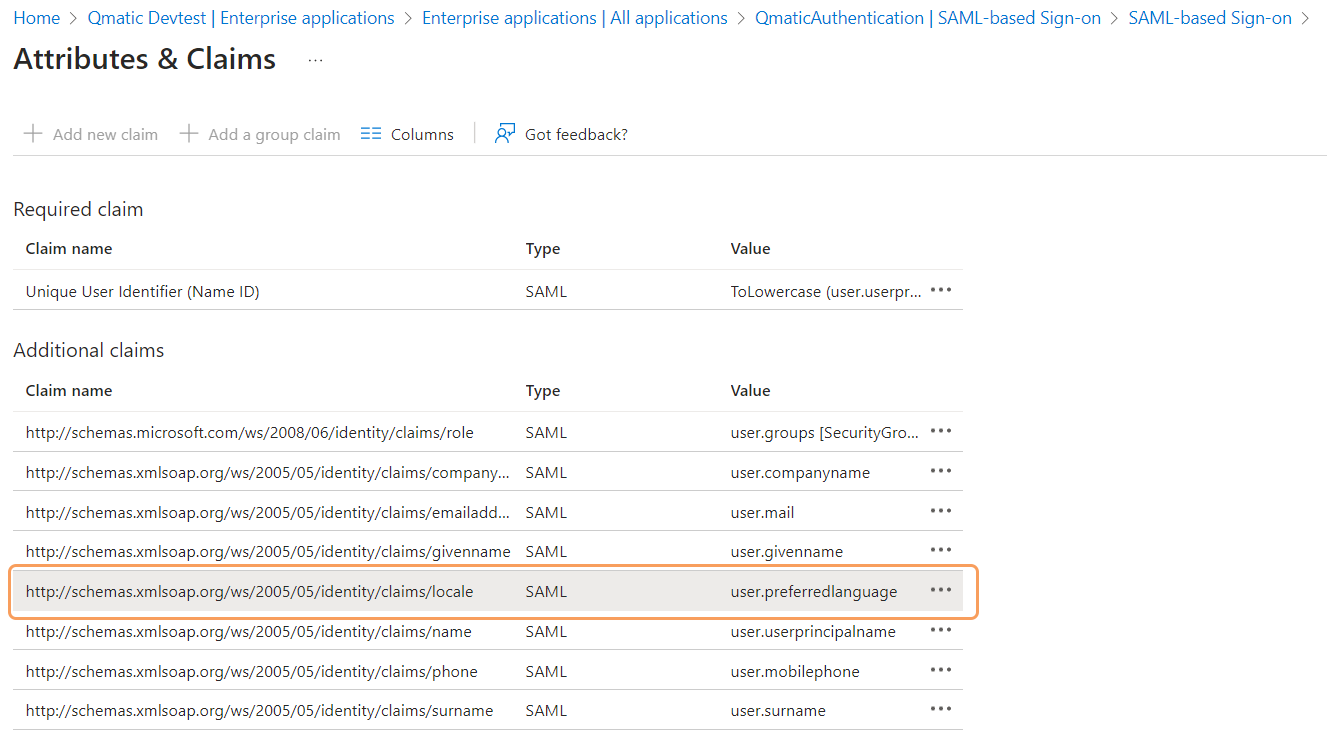
Task: Select the emailaddress claim row
Action: tap(268, 512)
